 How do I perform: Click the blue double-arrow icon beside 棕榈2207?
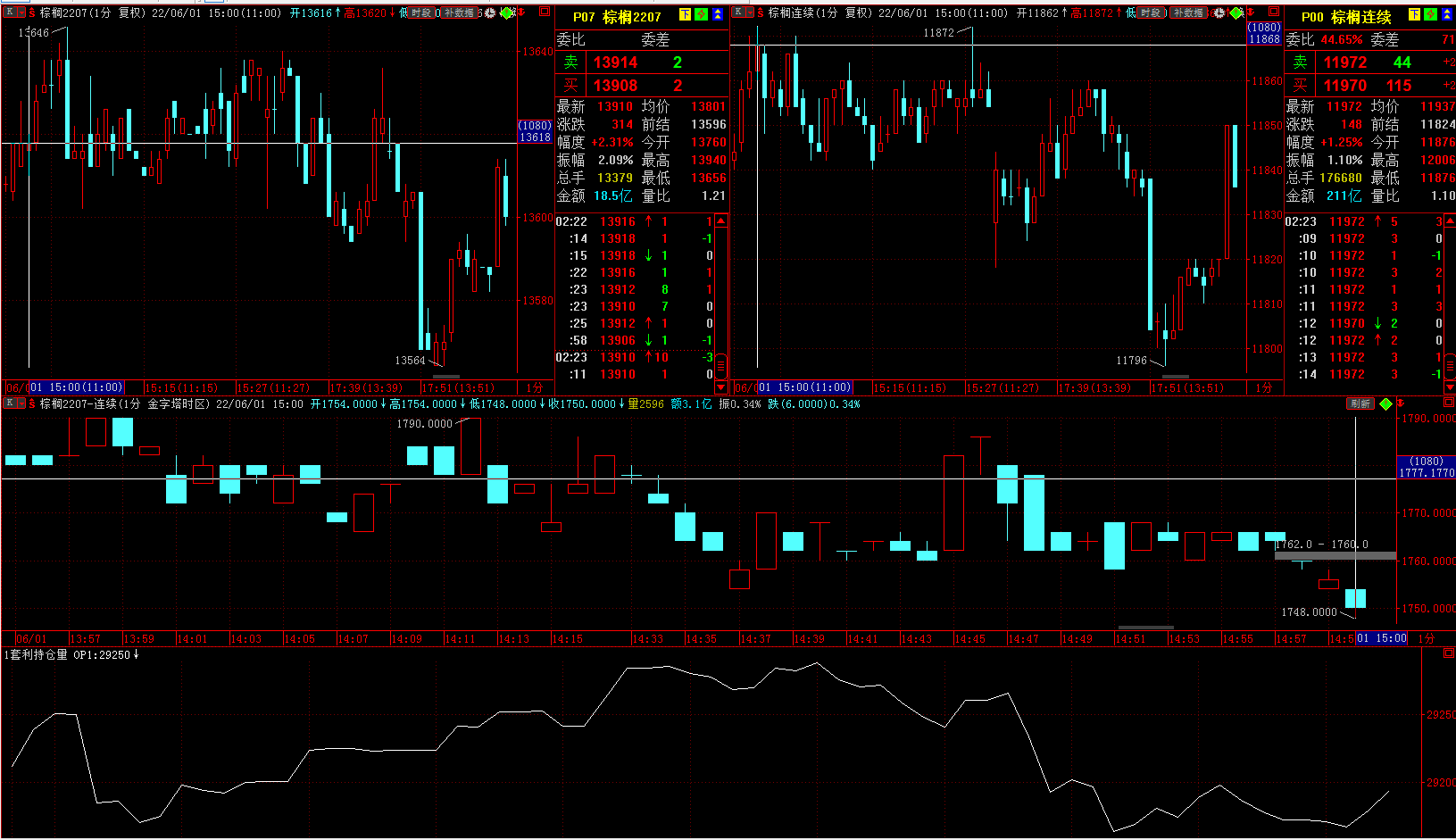(718, 15)
